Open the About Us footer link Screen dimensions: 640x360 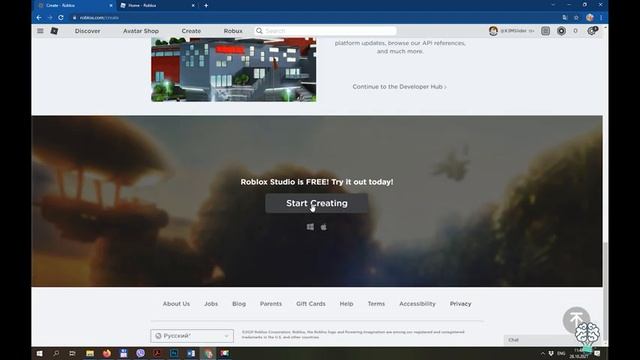click(176, 304)
